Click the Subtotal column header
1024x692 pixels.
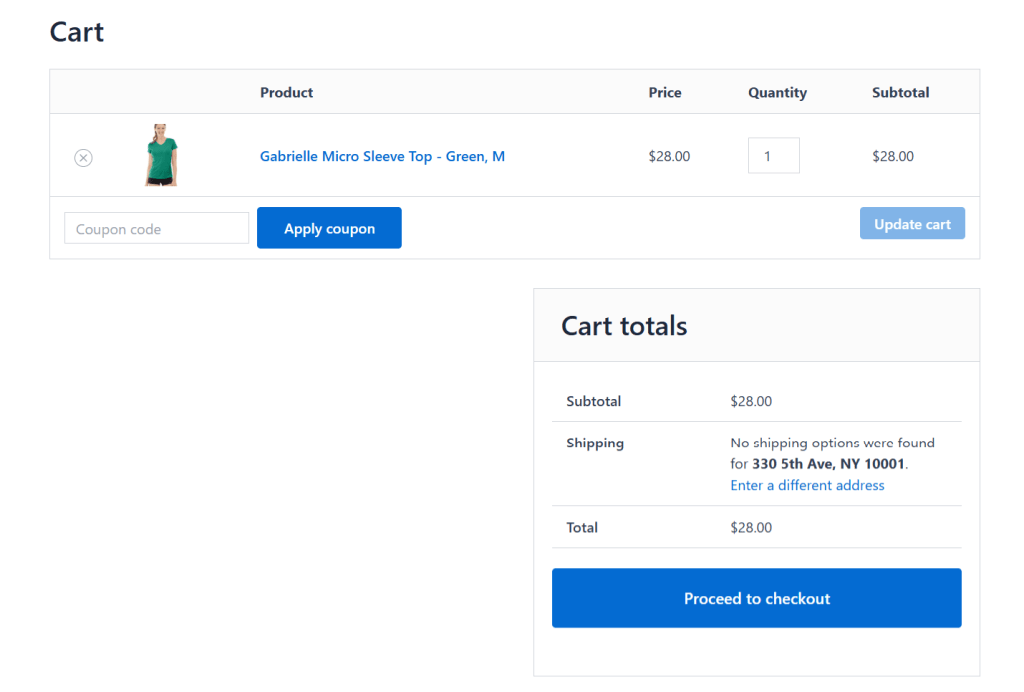[900, 92]
